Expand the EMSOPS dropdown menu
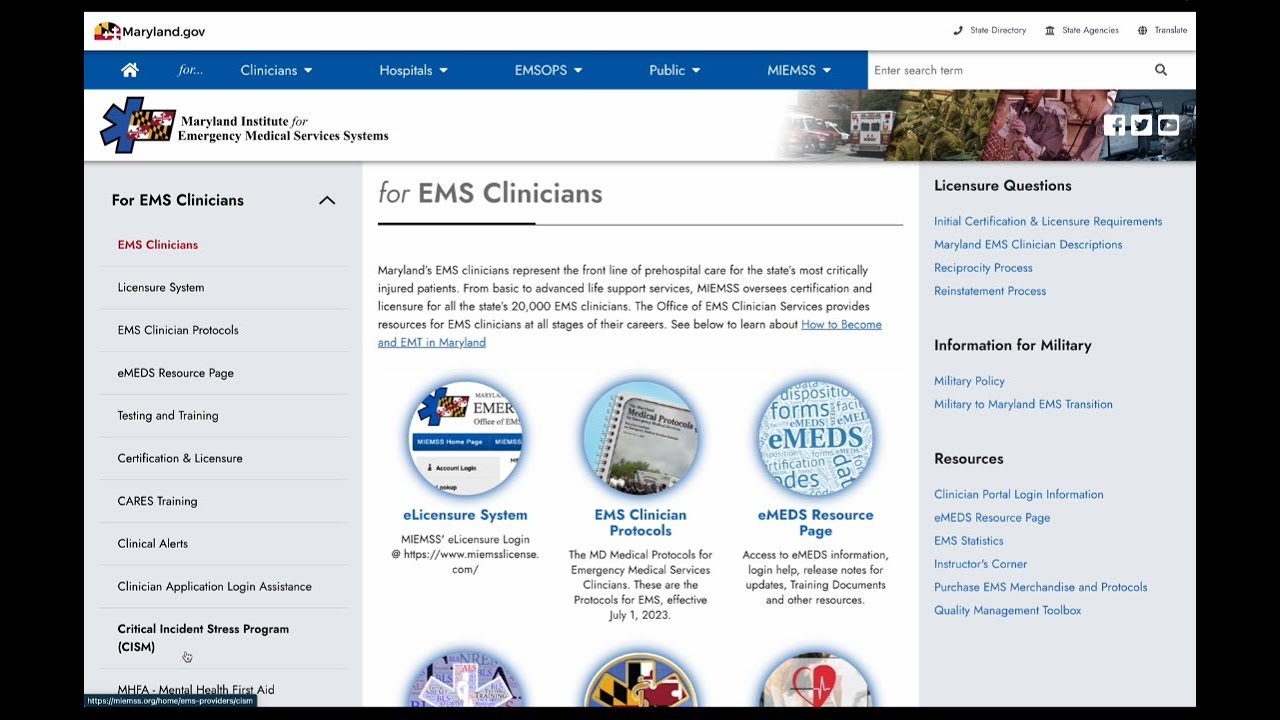The image size is (1280, 720). coord(548,70)
